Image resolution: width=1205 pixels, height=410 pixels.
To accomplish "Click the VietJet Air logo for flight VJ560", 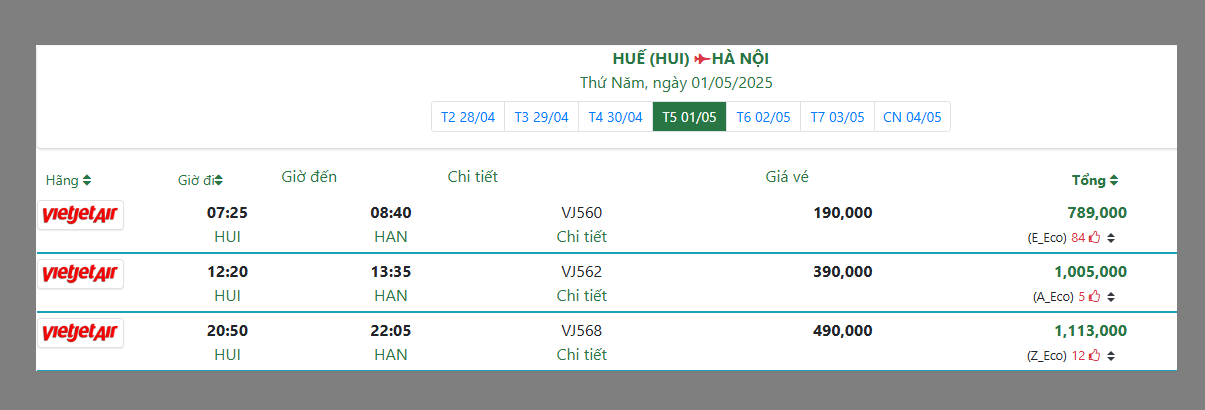I will pos(80,215).
